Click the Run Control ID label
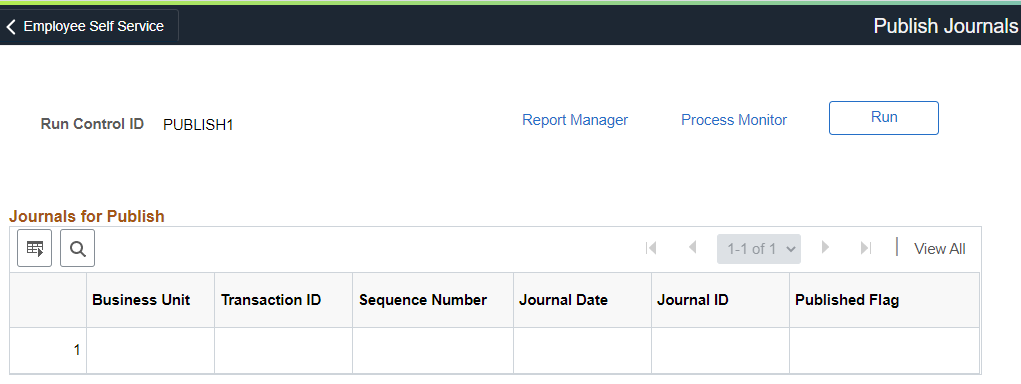 pos(92,124)
